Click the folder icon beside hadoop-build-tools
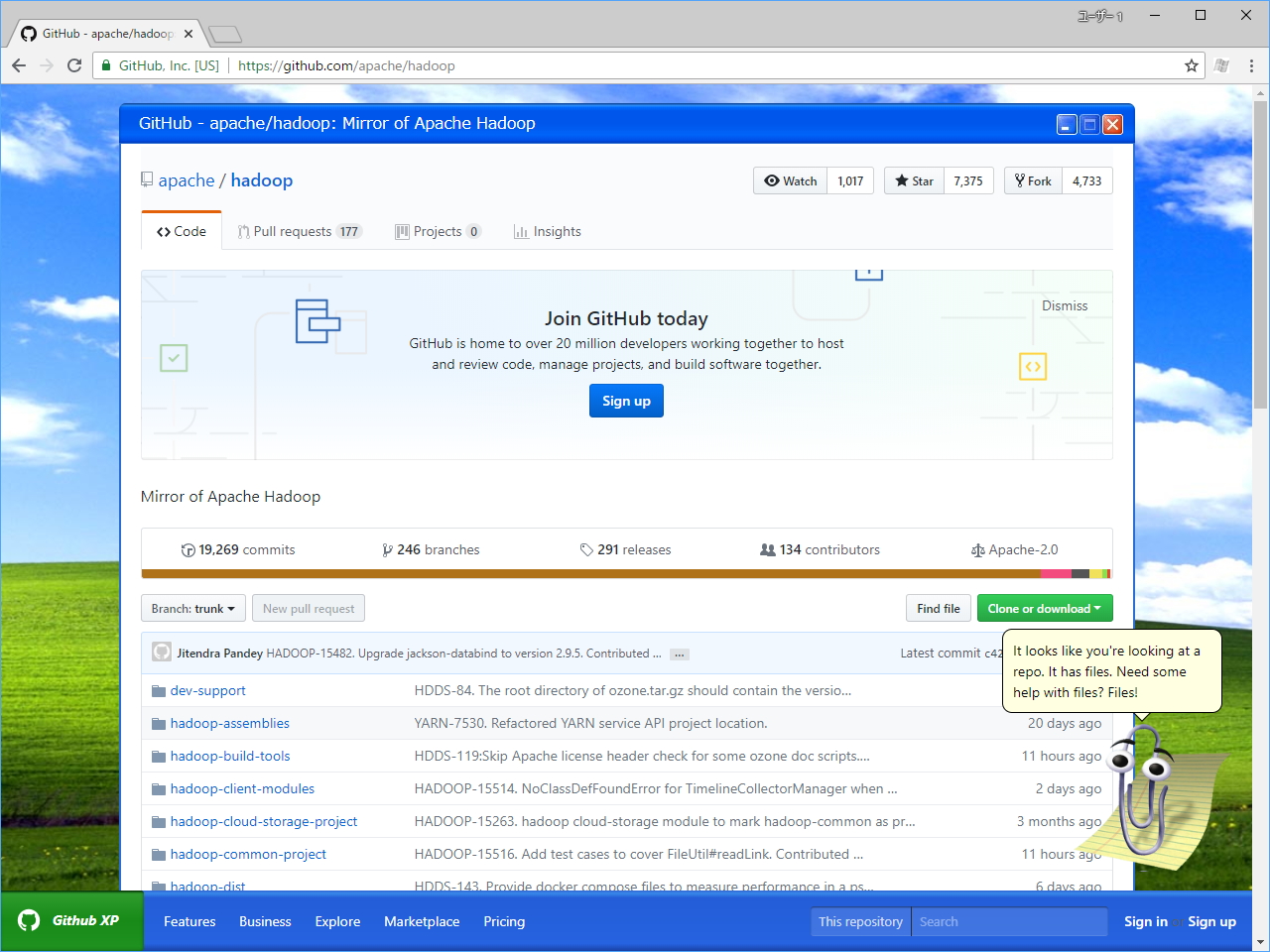 click(158, 757)
